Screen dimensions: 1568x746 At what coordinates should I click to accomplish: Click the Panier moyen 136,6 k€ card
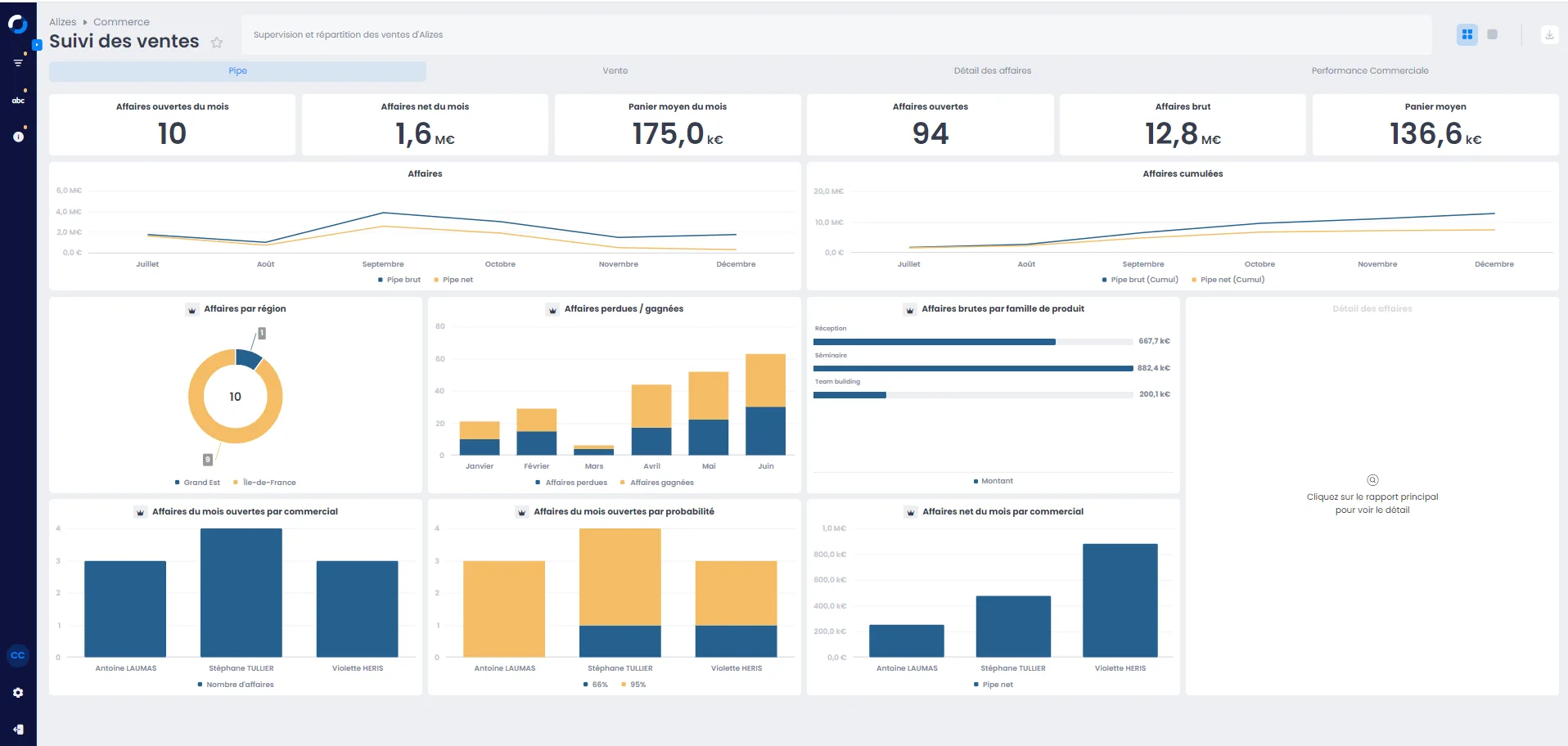click(x=1435, y=124)
